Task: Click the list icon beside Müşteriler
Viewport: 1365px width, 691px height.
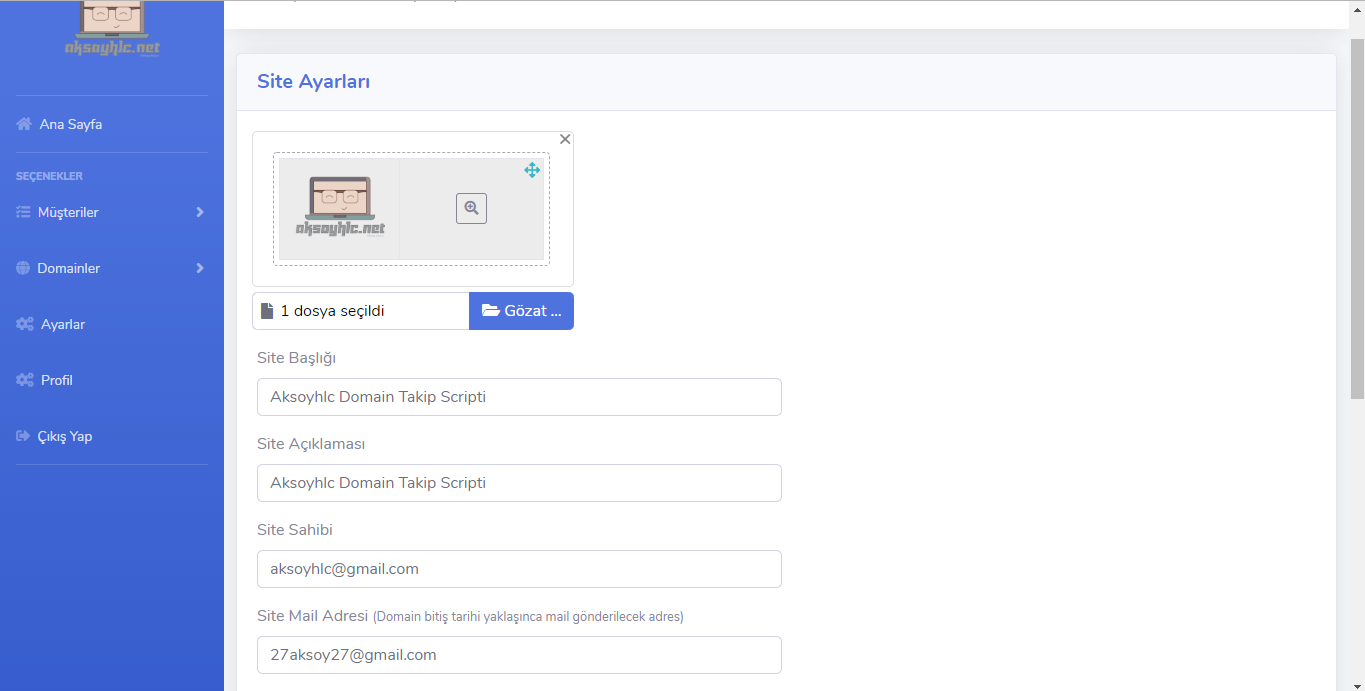Action: pos(23,212)
